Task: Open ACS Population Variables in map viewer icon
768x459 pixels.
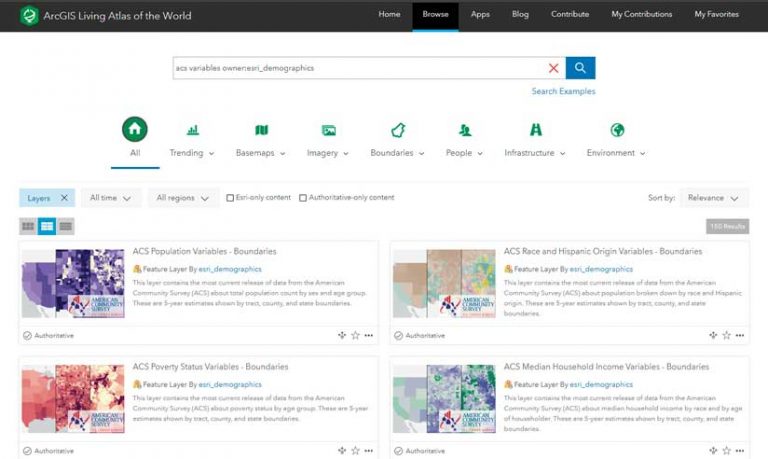Action: 342,336
